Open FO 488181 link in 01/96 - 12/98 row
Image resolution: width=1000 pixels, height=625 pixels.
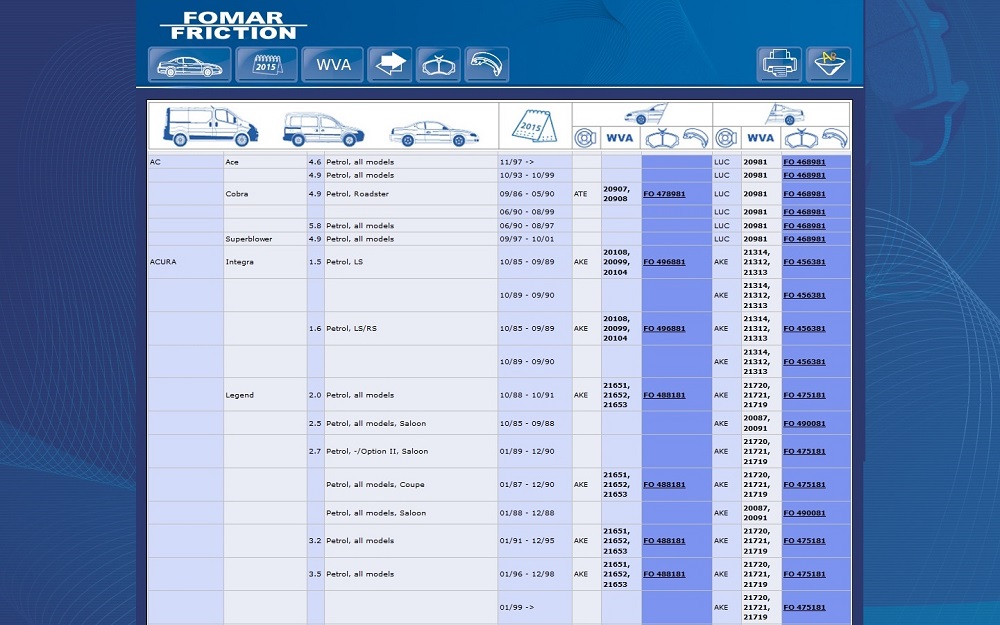point(664,574)
